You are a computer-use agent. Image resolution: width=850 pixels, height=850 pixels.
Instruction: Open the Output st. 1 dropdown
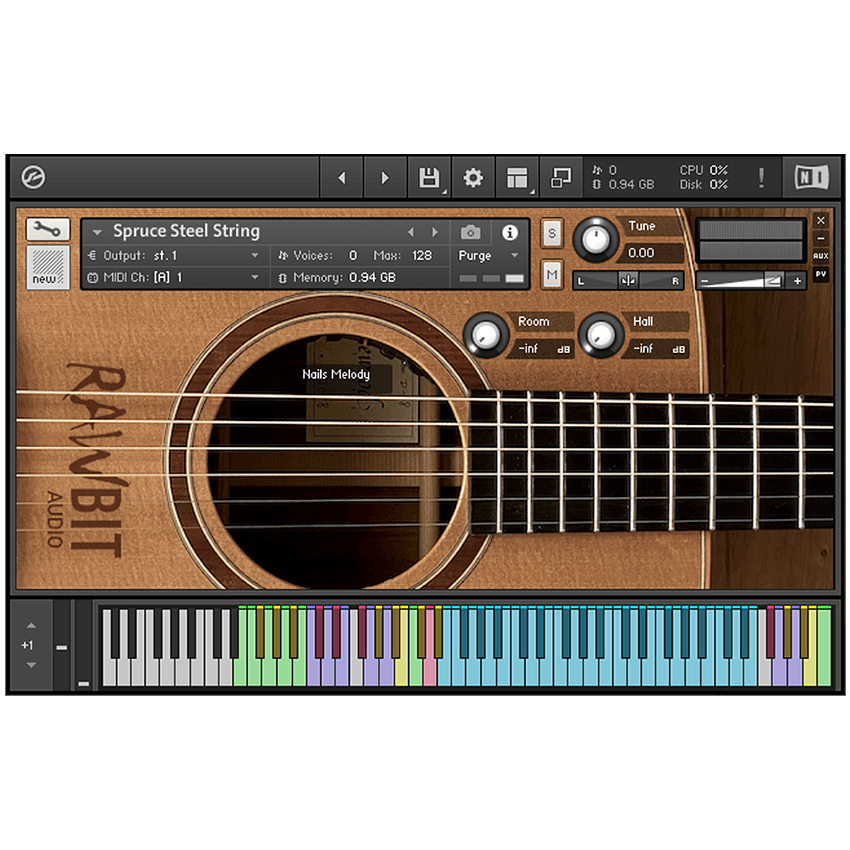click(173, 255)
